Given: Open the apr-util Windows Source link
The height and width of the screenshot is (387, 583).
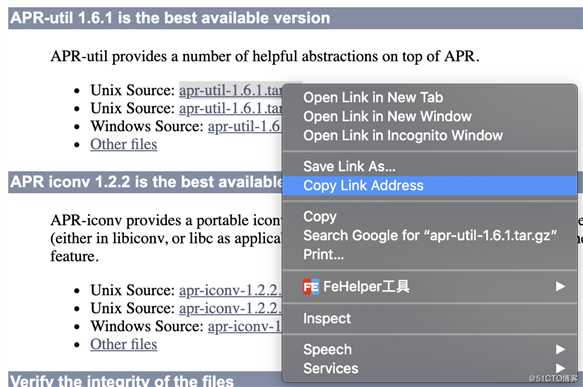Looking at the screenshot, I should (x=245, y=126).
